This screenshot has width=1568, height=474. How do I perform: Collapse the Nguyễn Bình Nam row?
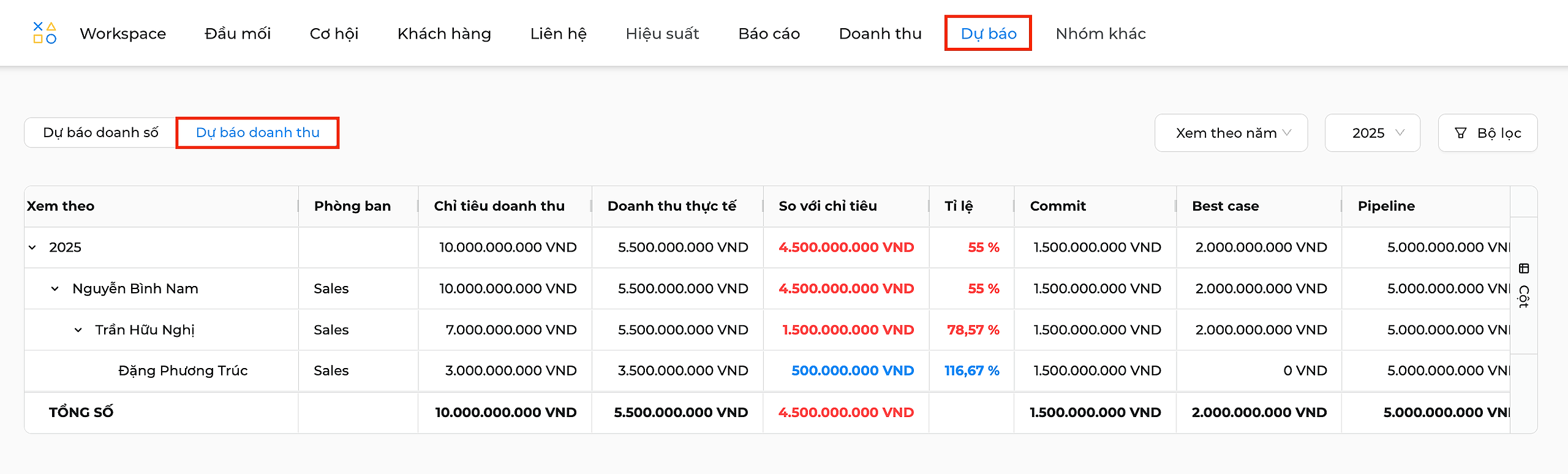[55, 288]
